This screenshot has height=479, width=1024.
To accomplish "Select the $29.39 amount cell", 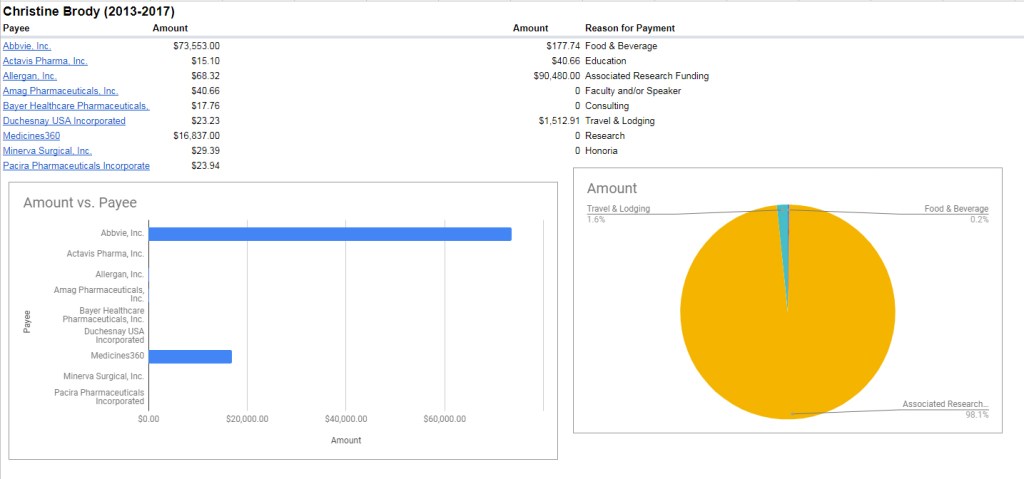I will coord(206,152).
